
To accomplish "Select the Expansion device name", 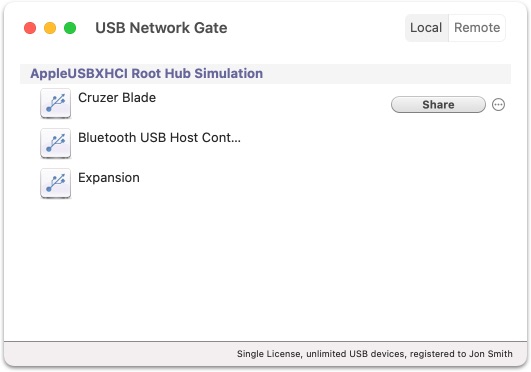I will coord(109,178).
